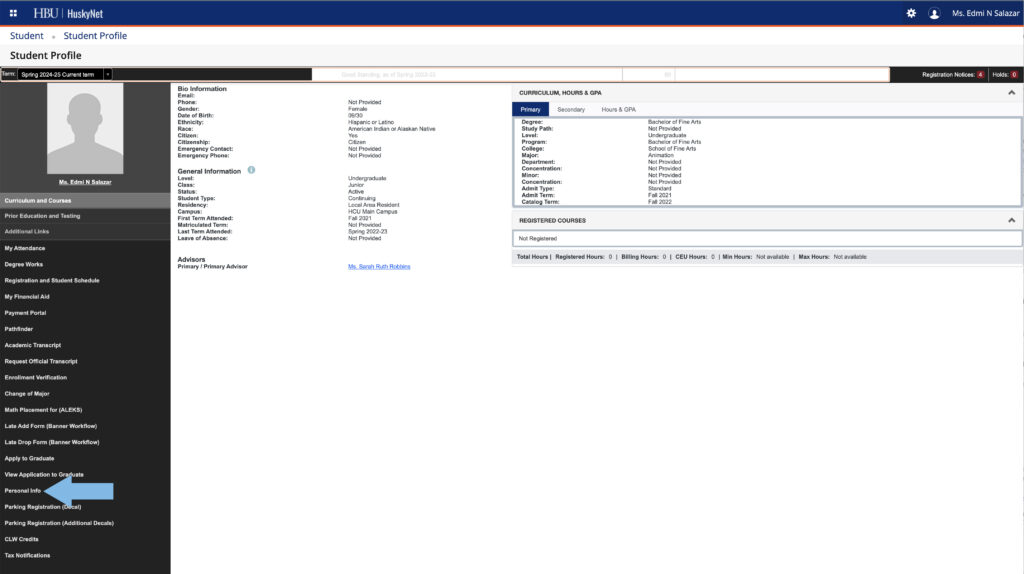Open Payment Portal link

(x=25, y=313)
